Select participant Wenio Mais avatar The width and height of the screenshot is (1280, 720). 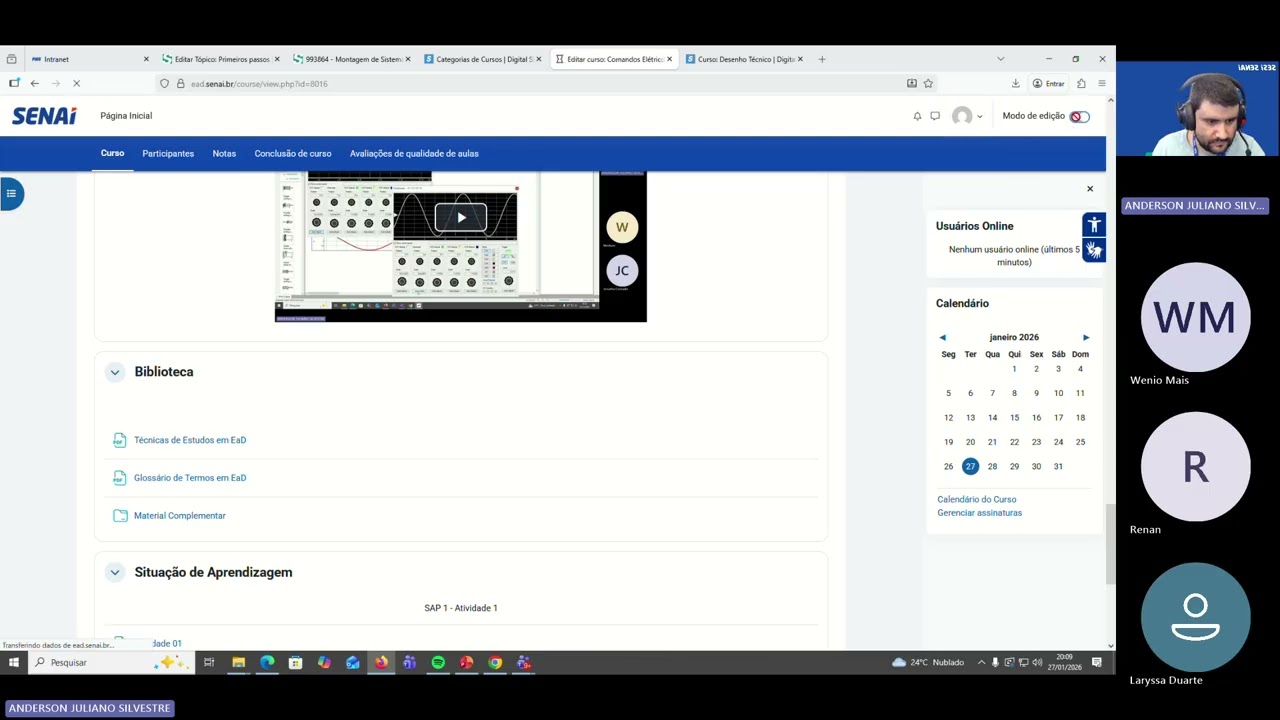click(x=1195, y=317)
